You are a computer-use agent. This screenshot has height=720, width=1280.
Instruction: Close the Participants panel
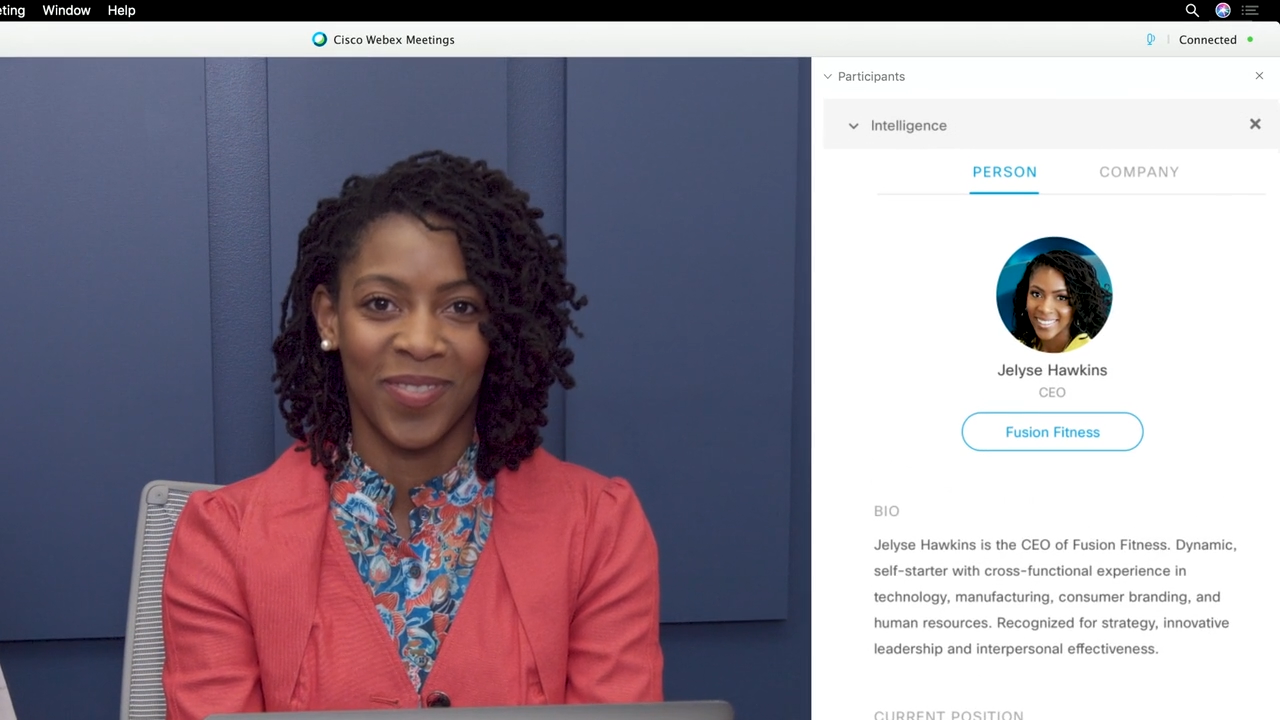[x=1259, y=75]
